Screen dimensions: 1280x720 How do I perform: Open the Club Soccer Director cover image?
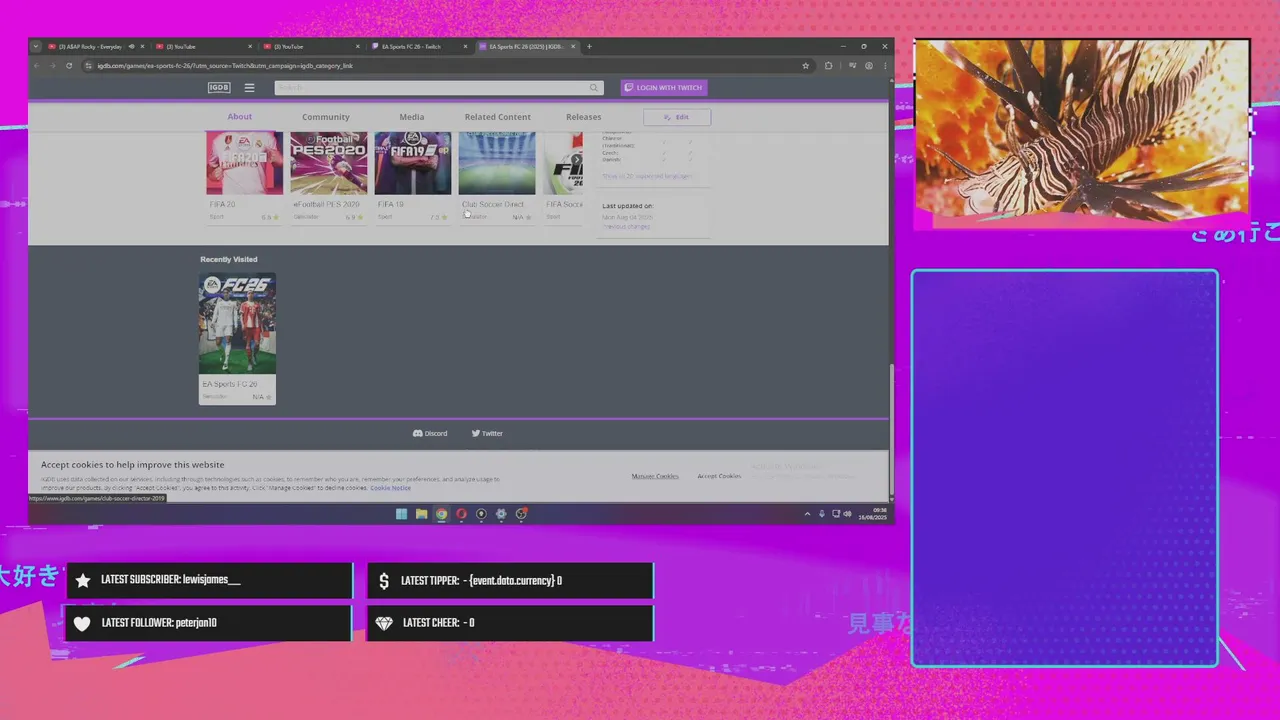click(497, 163)
